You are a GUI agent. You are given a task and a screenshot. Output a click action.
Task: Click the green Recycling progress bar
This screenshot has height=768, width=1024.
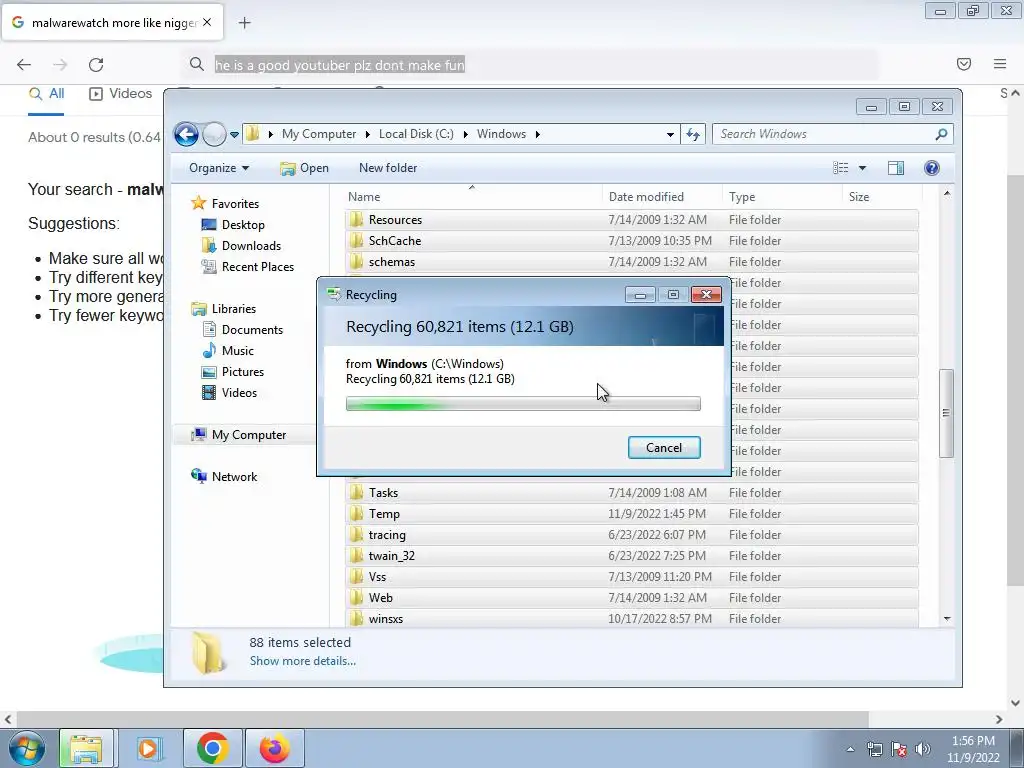coord(523,404)
